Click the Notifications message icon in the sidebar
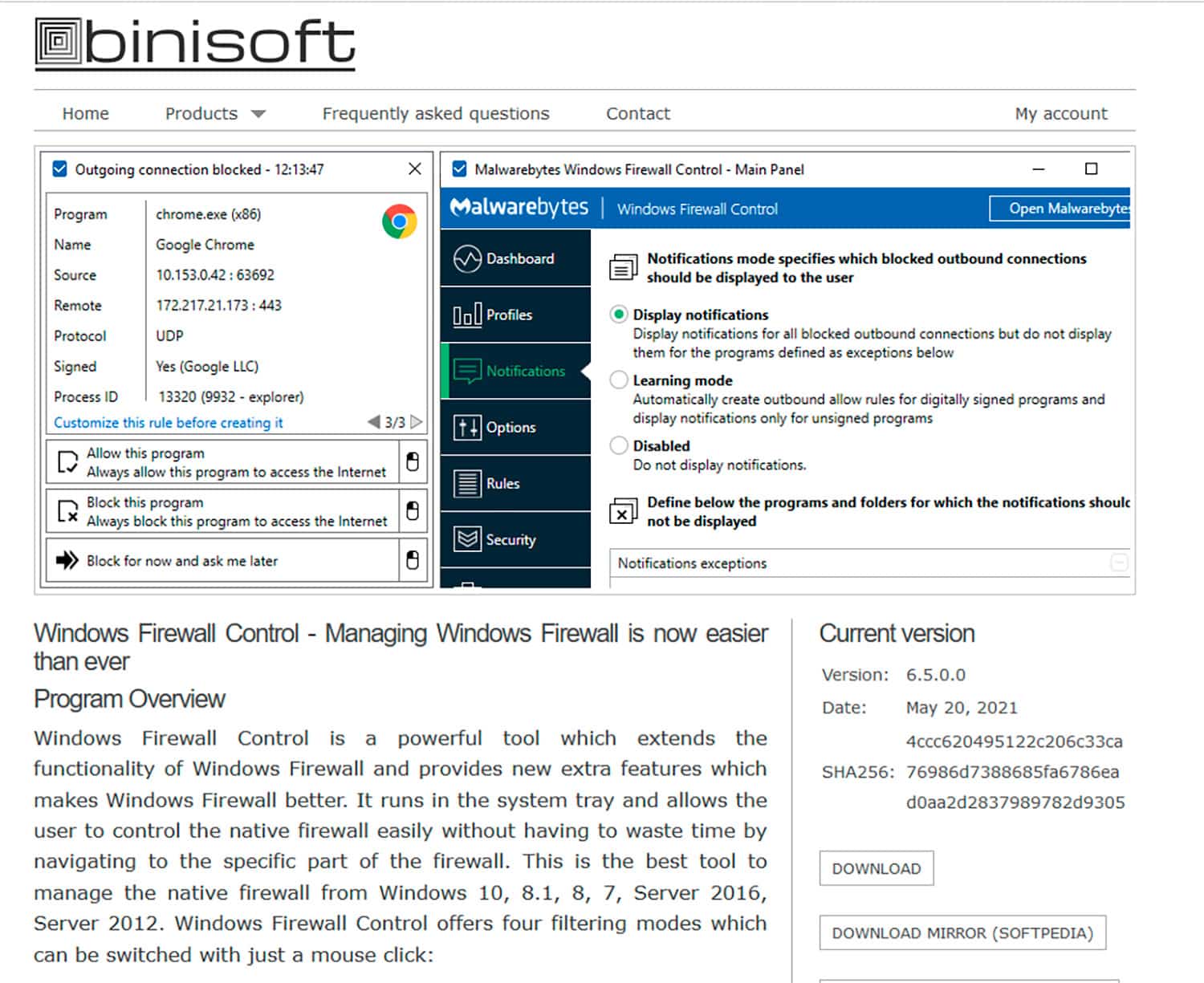Viewport: 1204px width, 983px height. [x=467, y=371]
